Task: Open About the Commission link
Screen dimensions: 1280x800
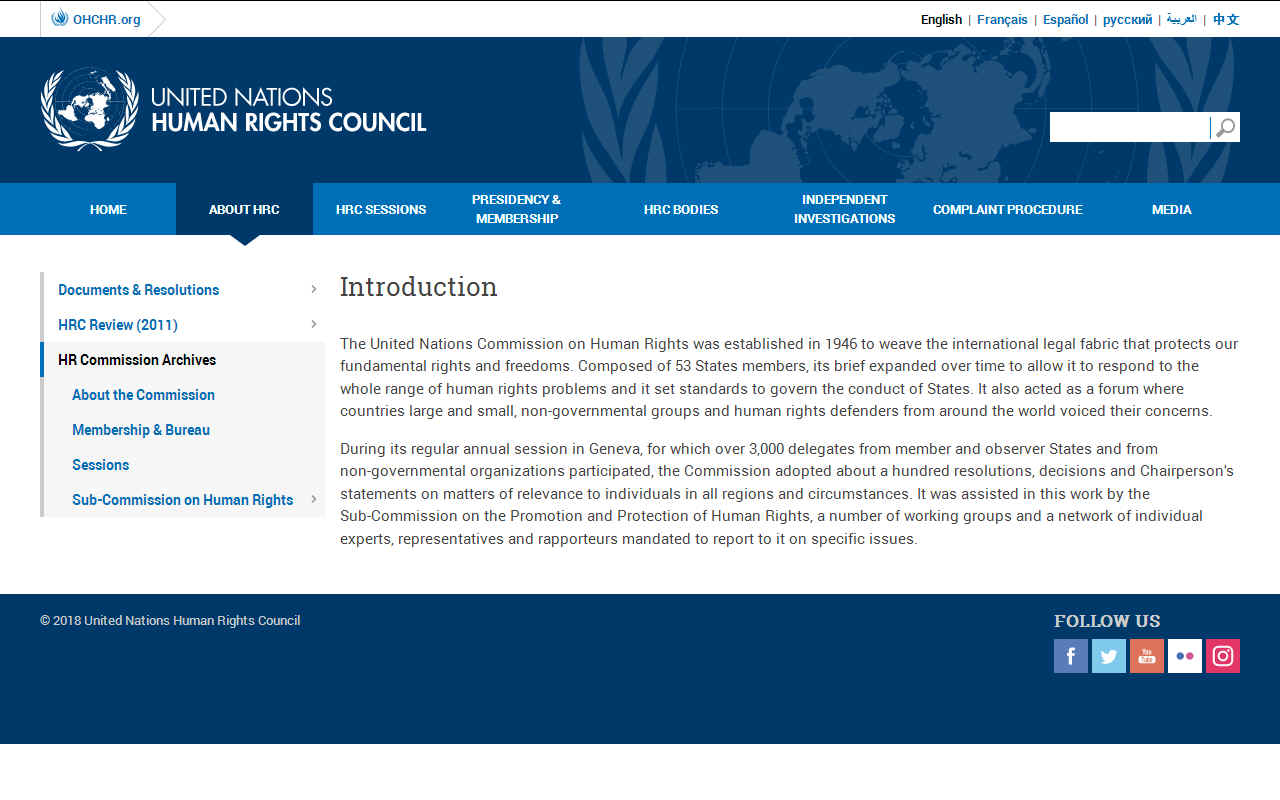Action: point(143,394)
